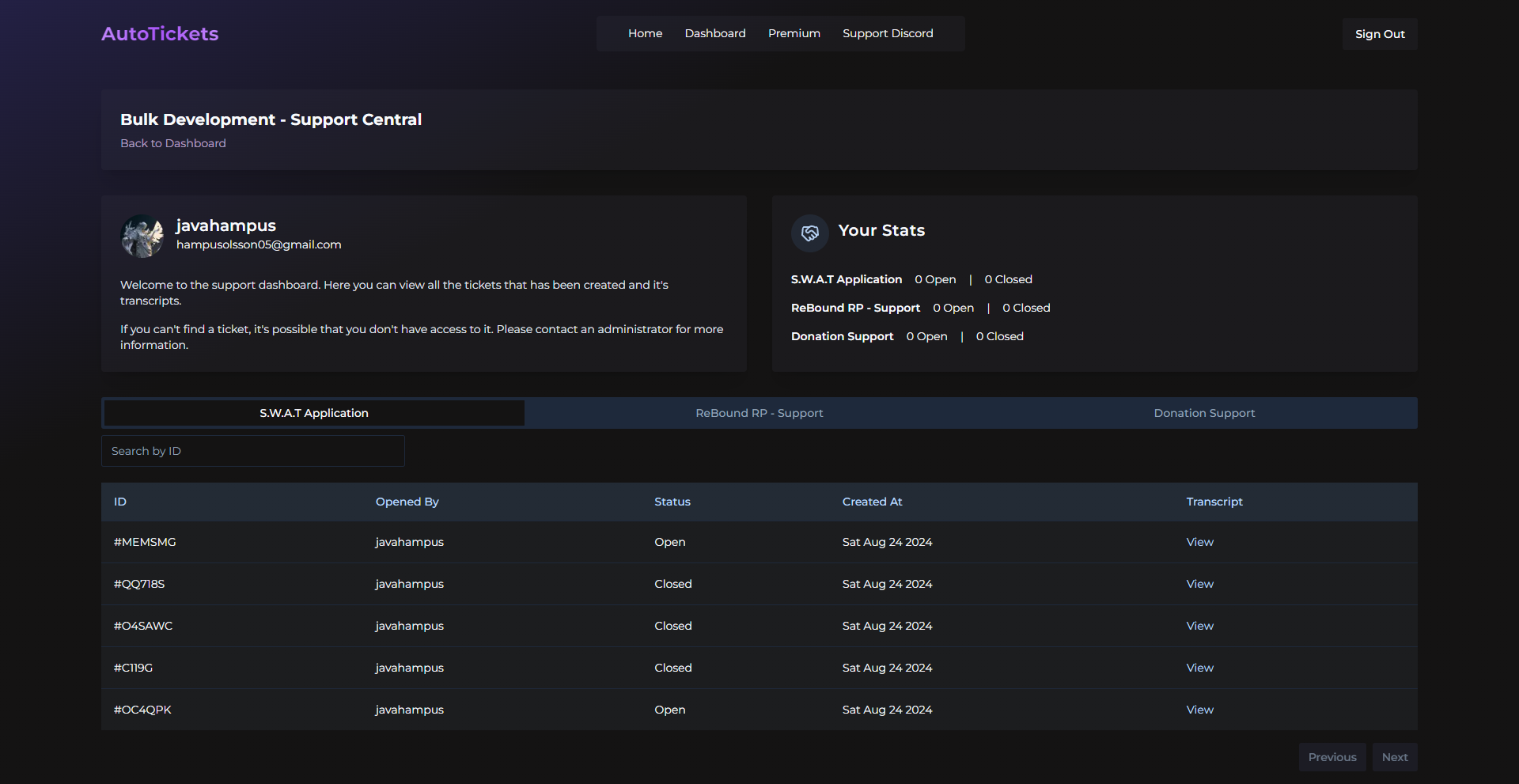Open the Home navigation item

(645, 33)
